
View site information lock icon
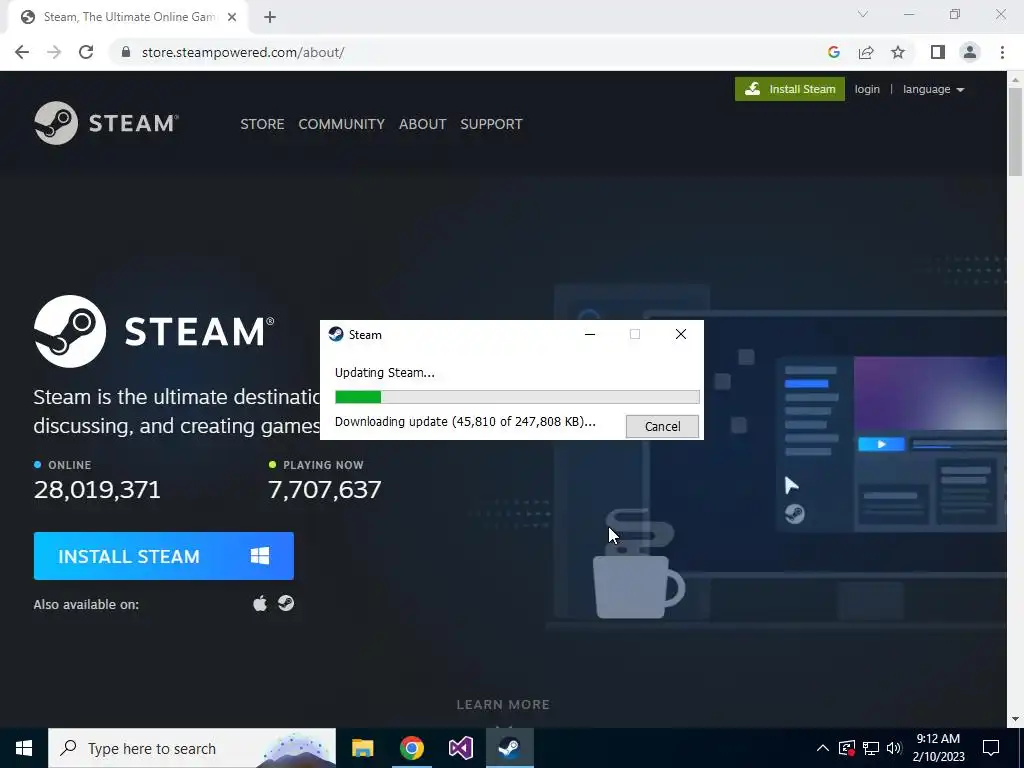126,52
